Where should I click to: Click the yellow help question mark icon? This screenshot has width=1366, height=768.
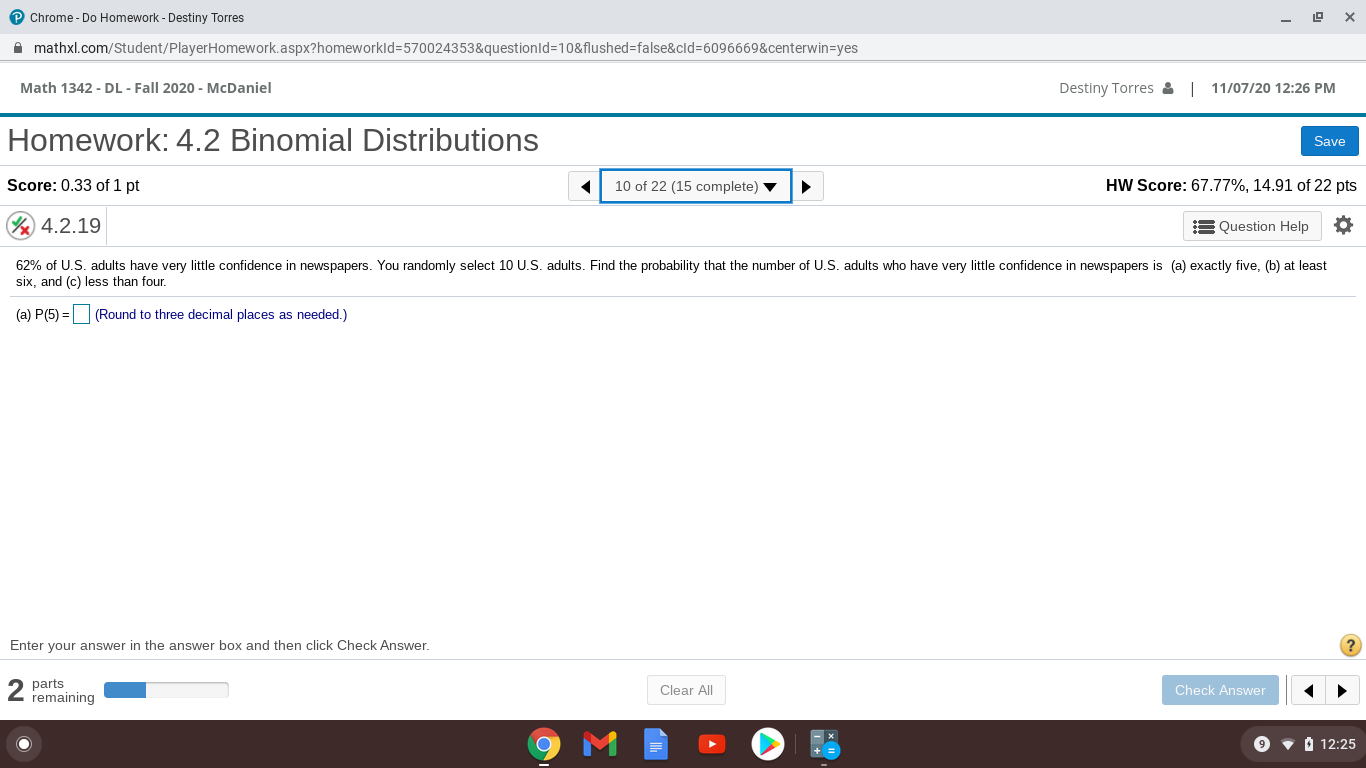(1350, 645)
